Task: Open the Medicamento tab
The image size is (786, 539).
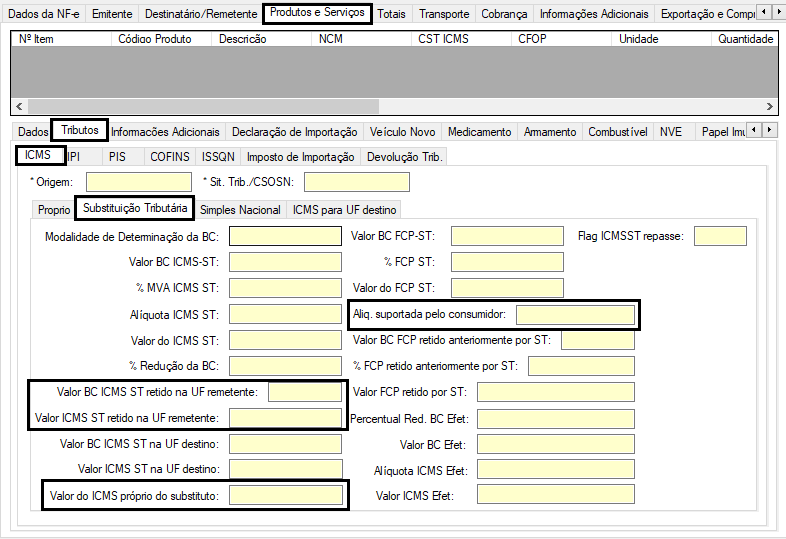Action: 479,132
